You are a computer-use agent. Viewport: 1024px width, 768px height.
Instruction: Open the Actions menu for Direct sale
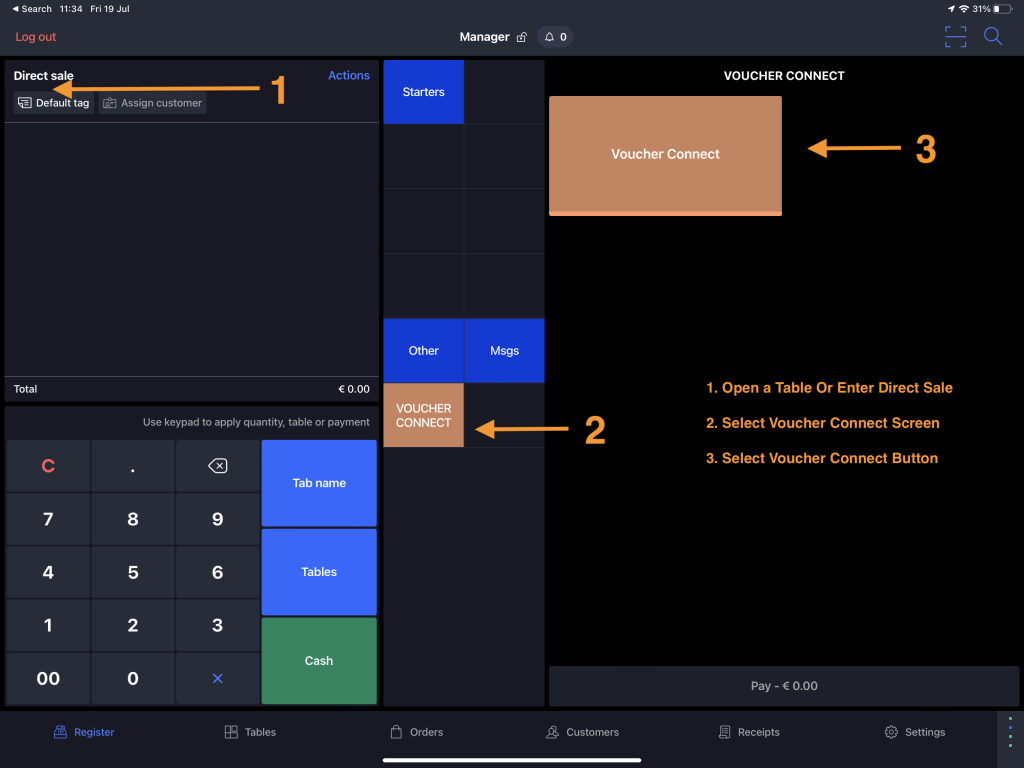(x=348, y=76)
